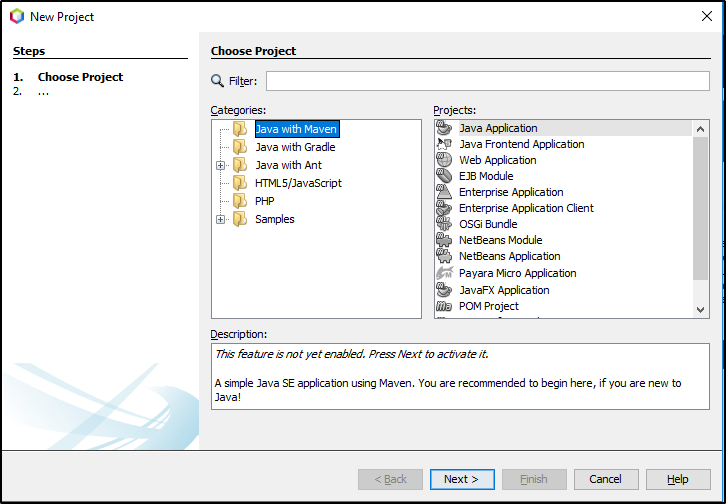Click the Java Application project icon
The image size is (726, 504).
(x=444, y=128)
